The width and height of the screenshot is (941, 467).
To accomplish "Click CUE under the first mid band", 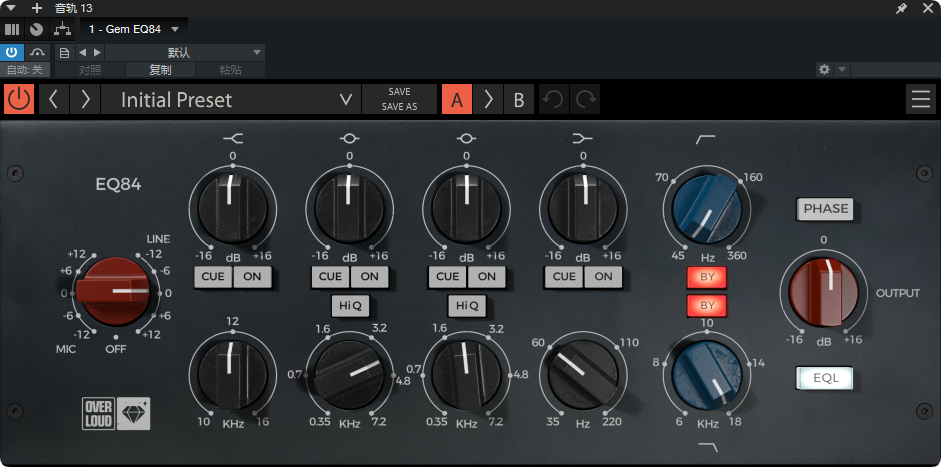I will point(330,277).
